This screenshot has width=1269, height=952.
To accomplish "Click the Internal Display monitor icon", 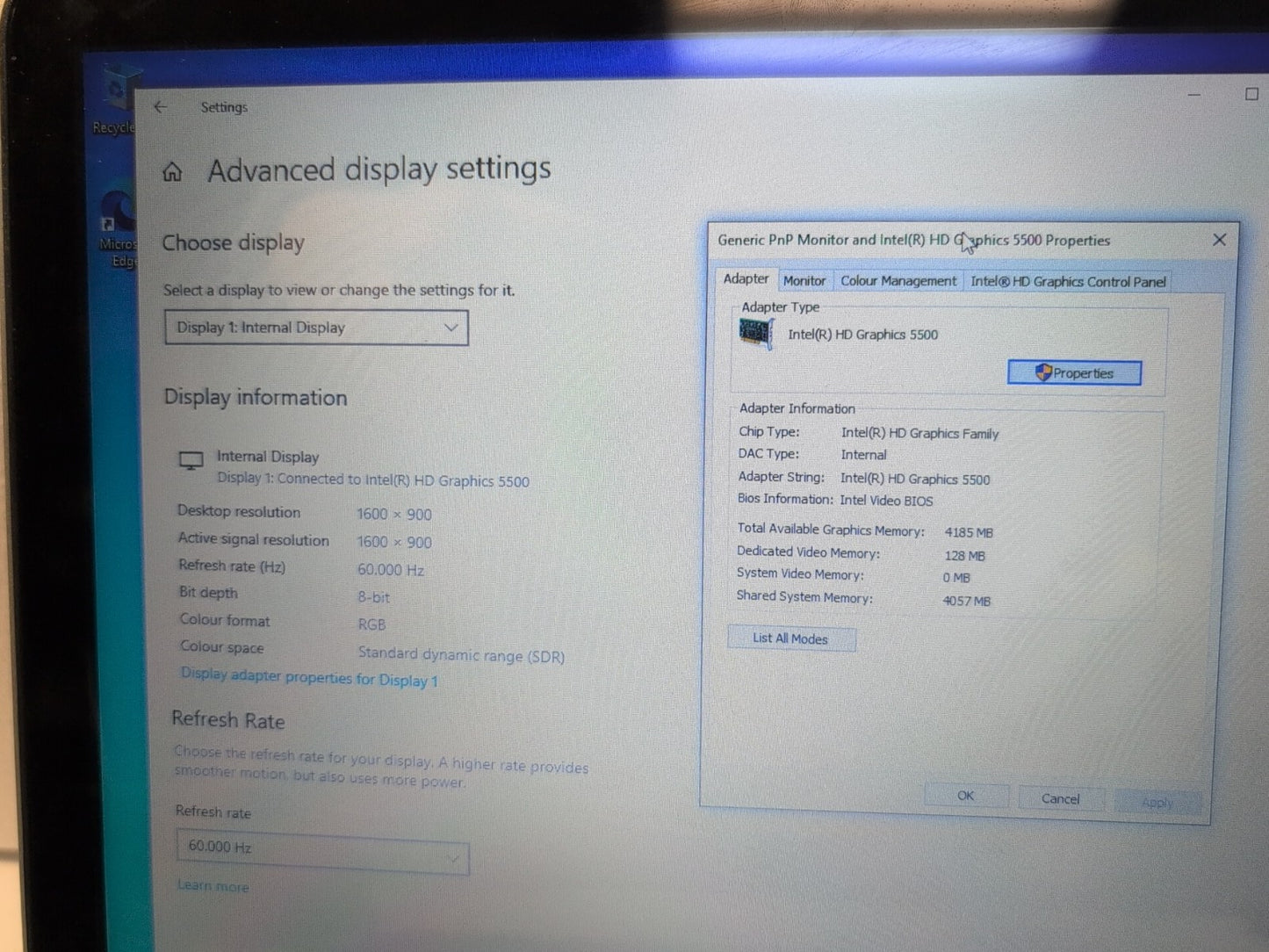I will (x=191, y=460).
